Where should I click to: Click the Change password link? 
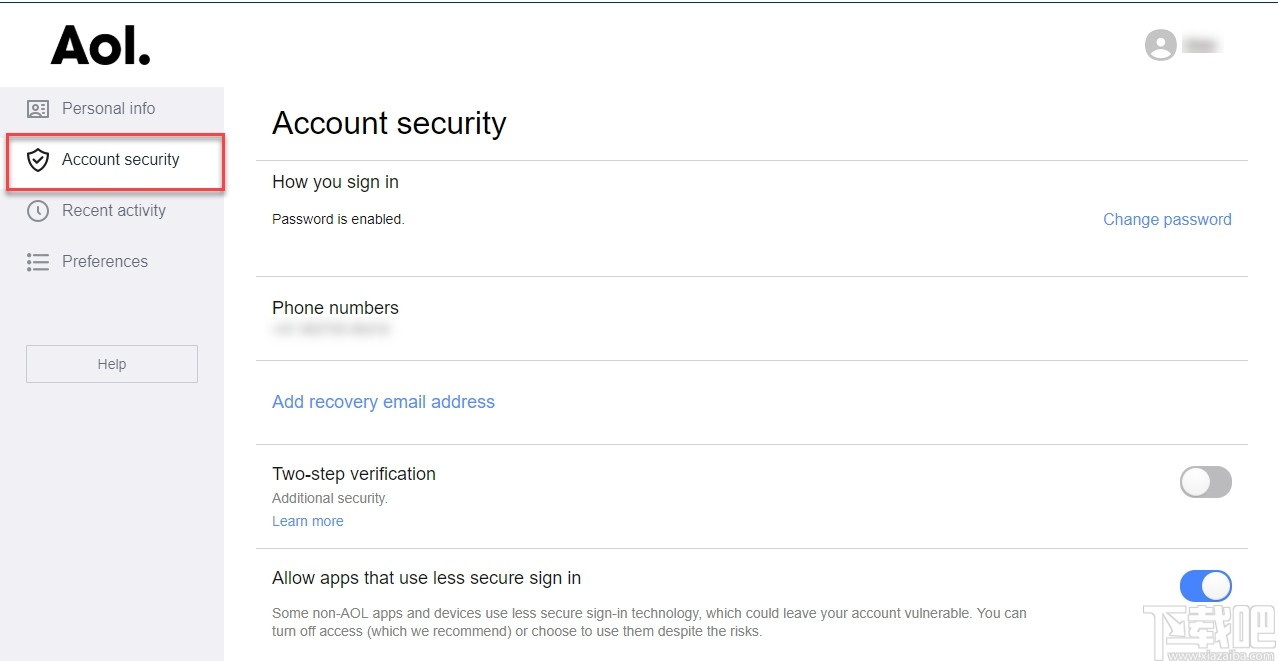coord(1167,220)
